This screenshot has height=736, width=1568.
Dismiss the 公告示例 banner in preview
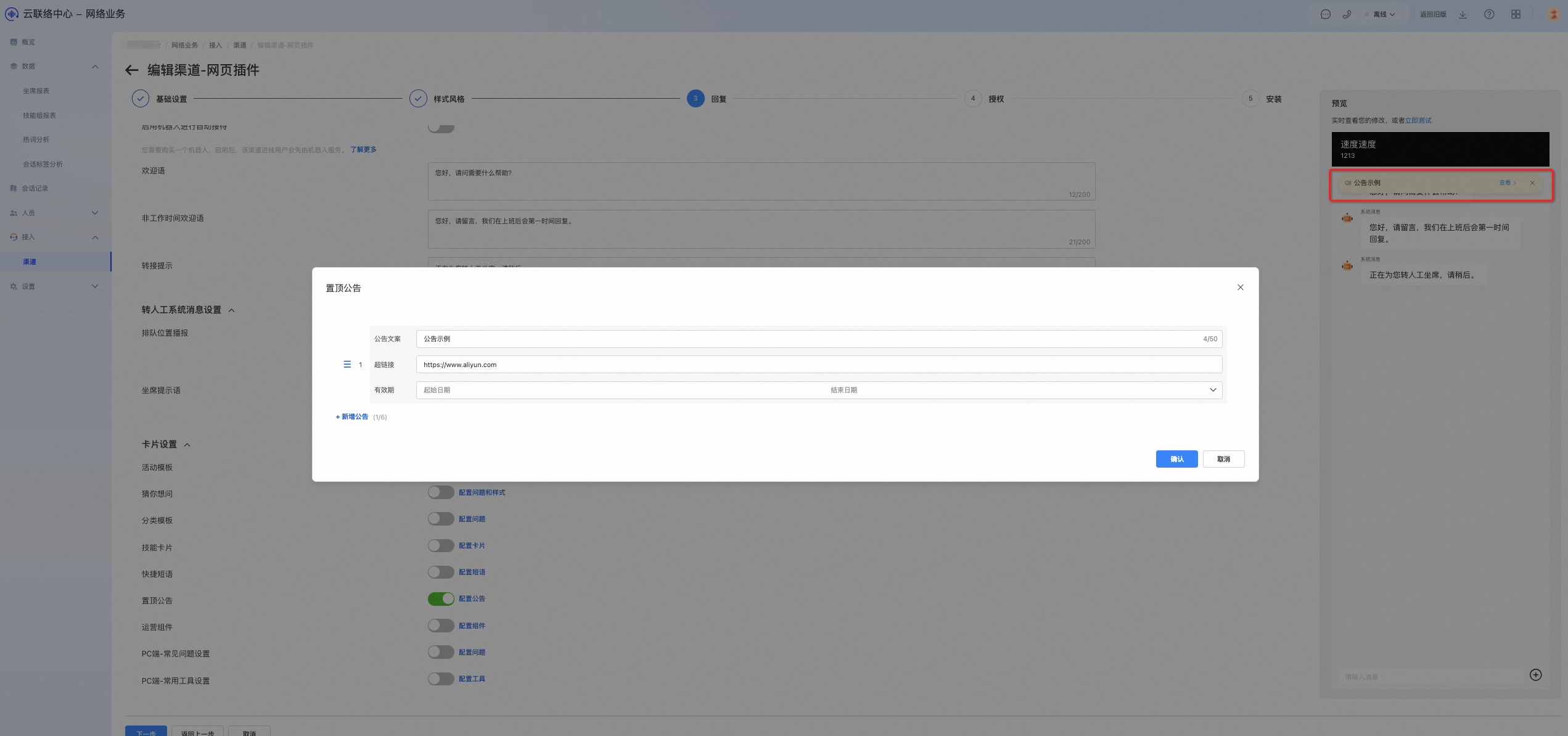click(1532, 183)
